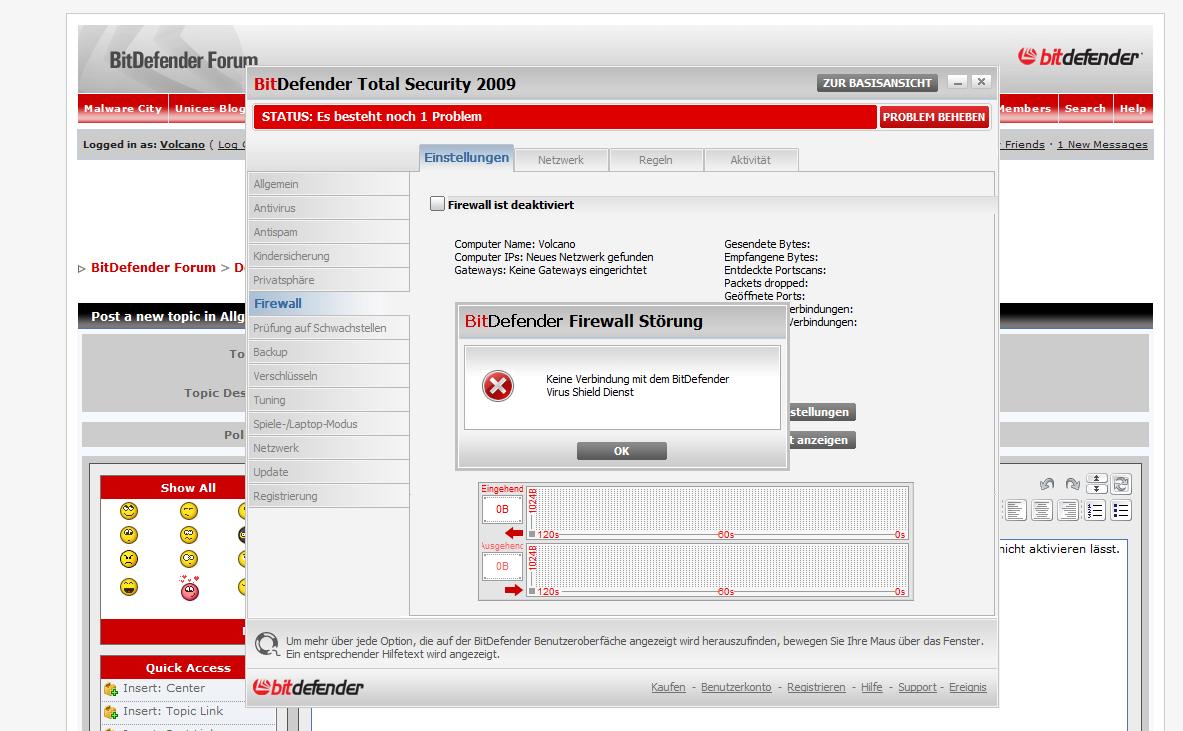The image size is (1183, 731).
Task: Open the Ereignis footer link
Action: pos(968,687)
